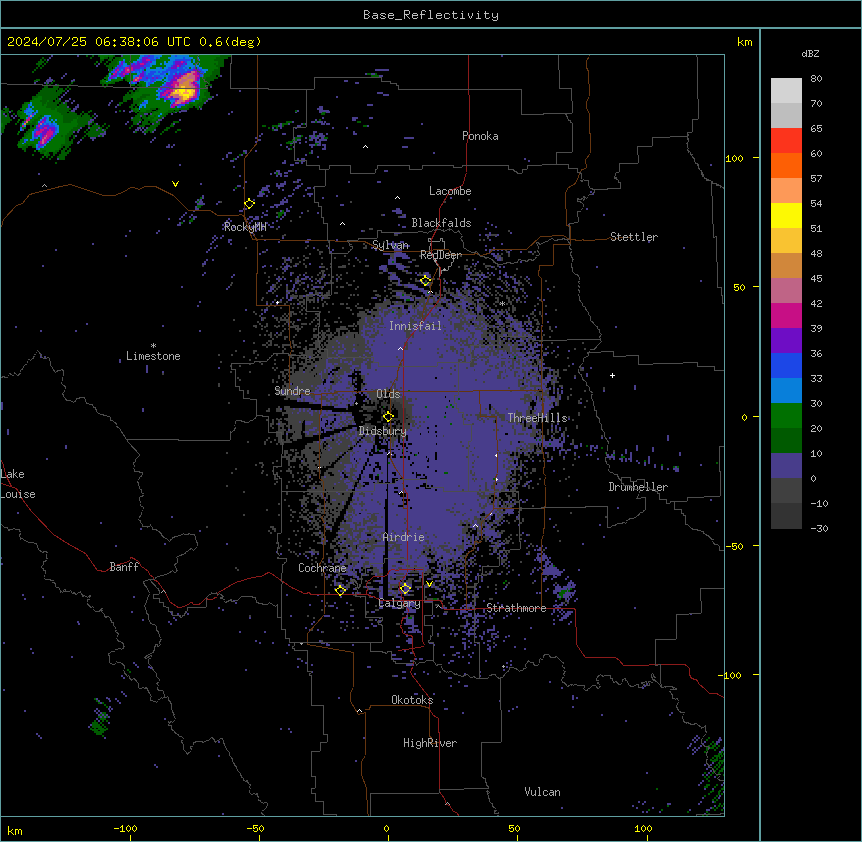
Task: Click the Didsbury town label
Action: tap(382, 431)
